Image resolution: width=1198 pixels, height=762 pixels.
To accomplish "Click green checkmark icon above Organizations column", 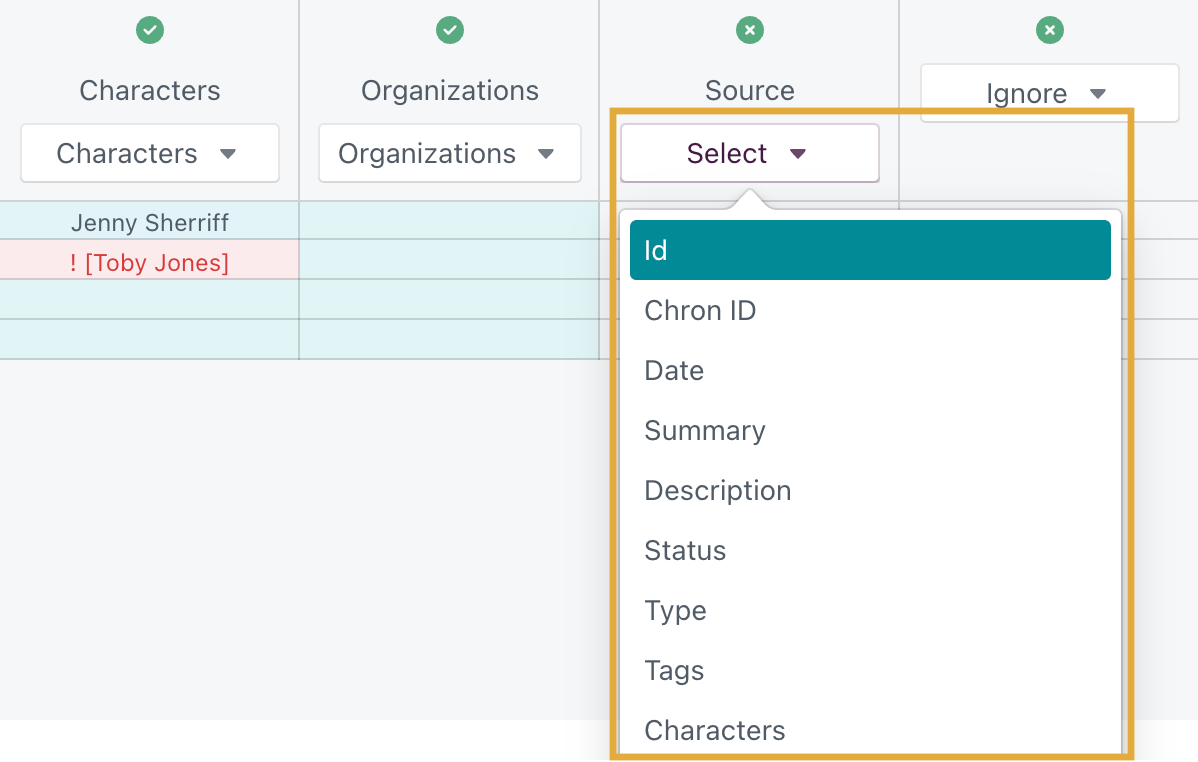I will [450, 31].
